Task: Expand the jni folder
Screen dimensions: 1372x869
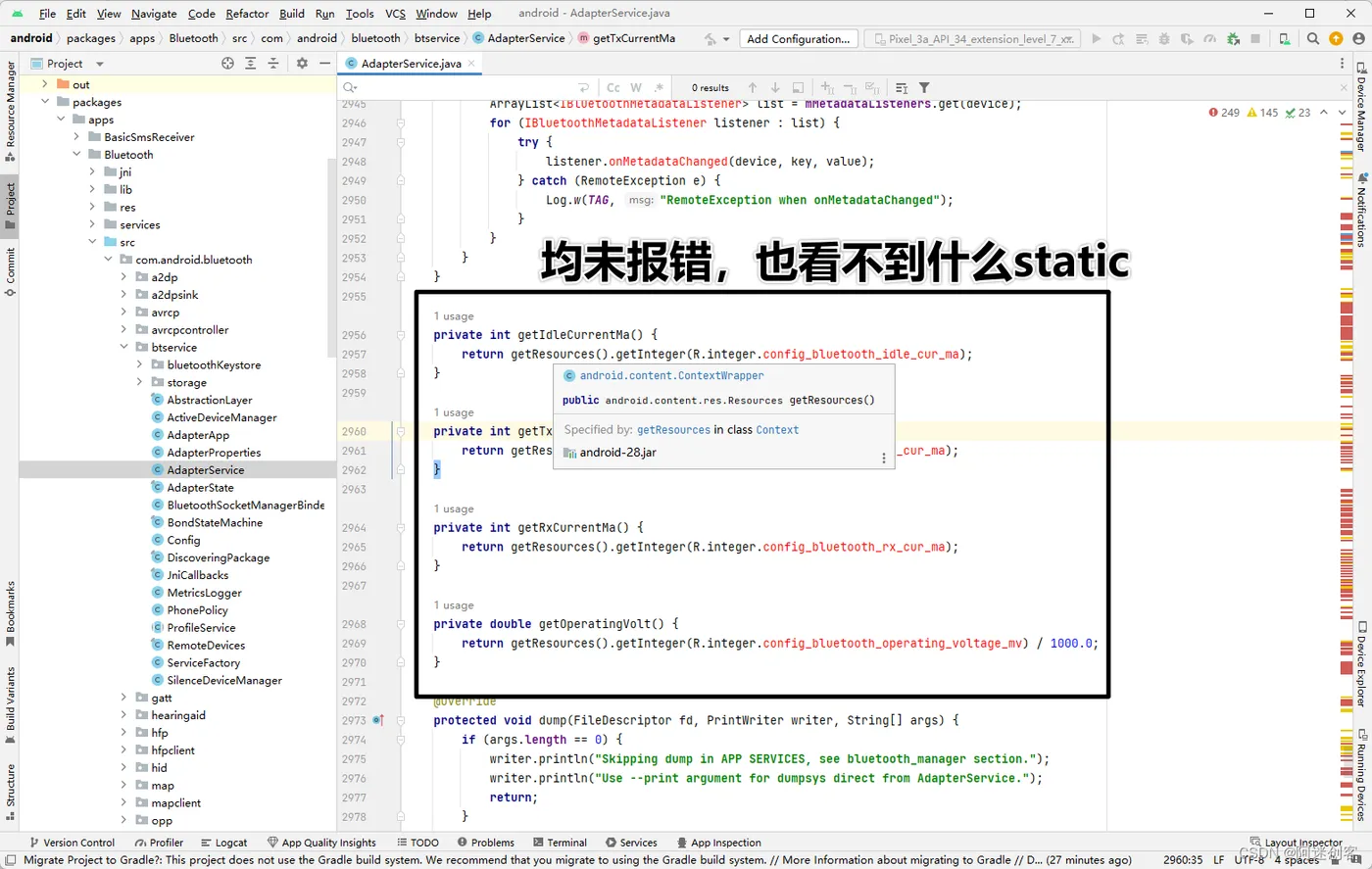Action: [92, 172]
